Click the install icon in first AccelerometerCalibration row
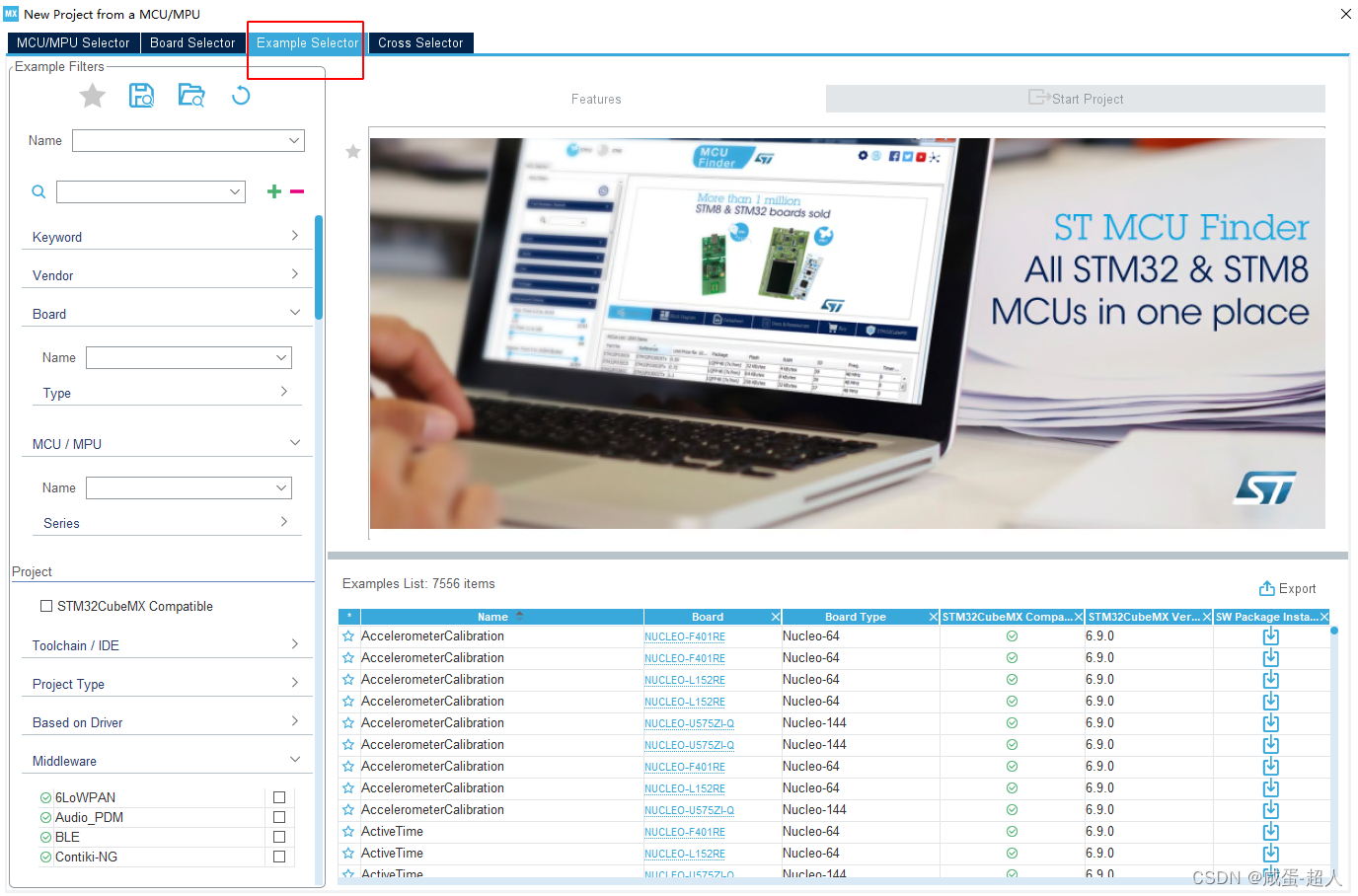Image resolution: width=1358 pixels, height=896 pixels. coord(1271,636)
